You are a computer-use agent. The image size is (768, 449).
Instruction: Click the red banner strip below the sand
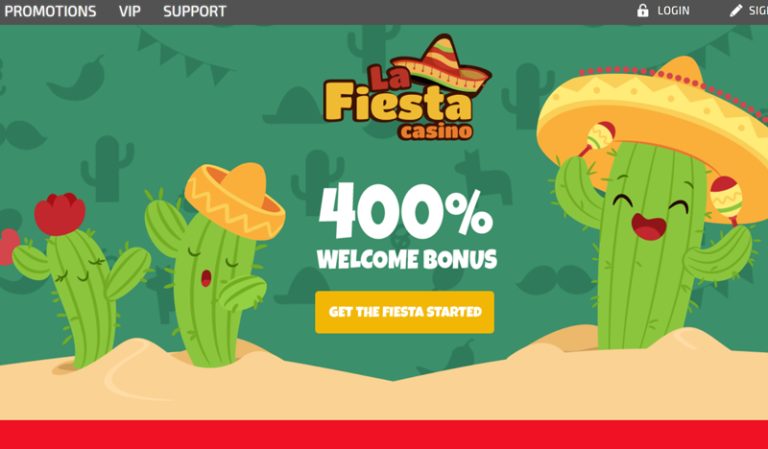[384, 434]
